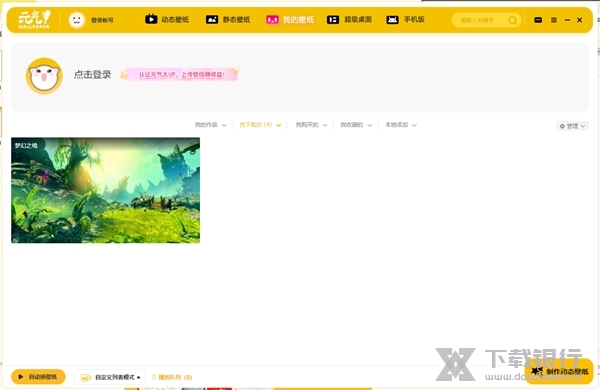Select the 我的壁纸 tab

click(x=290, y=20)
